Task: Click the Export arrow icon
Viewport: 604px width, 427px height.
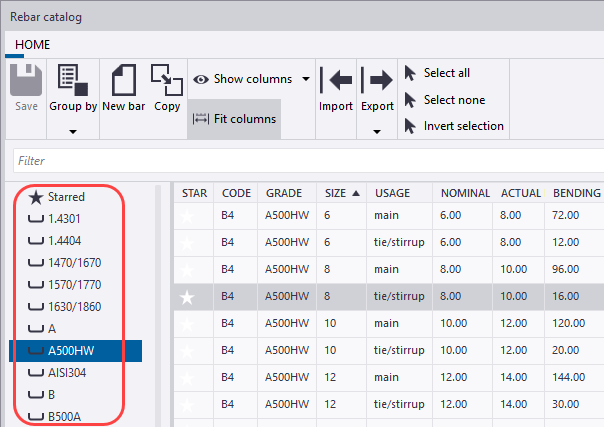Action: click(377, 80)
